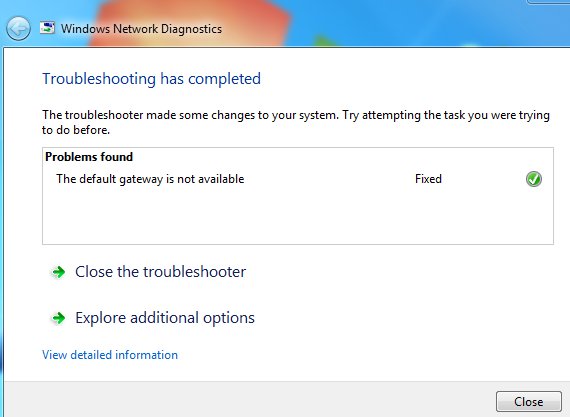570x417 pixels.
Task: Click the green arrow beside Explore additional options
Action: point(58,318)
